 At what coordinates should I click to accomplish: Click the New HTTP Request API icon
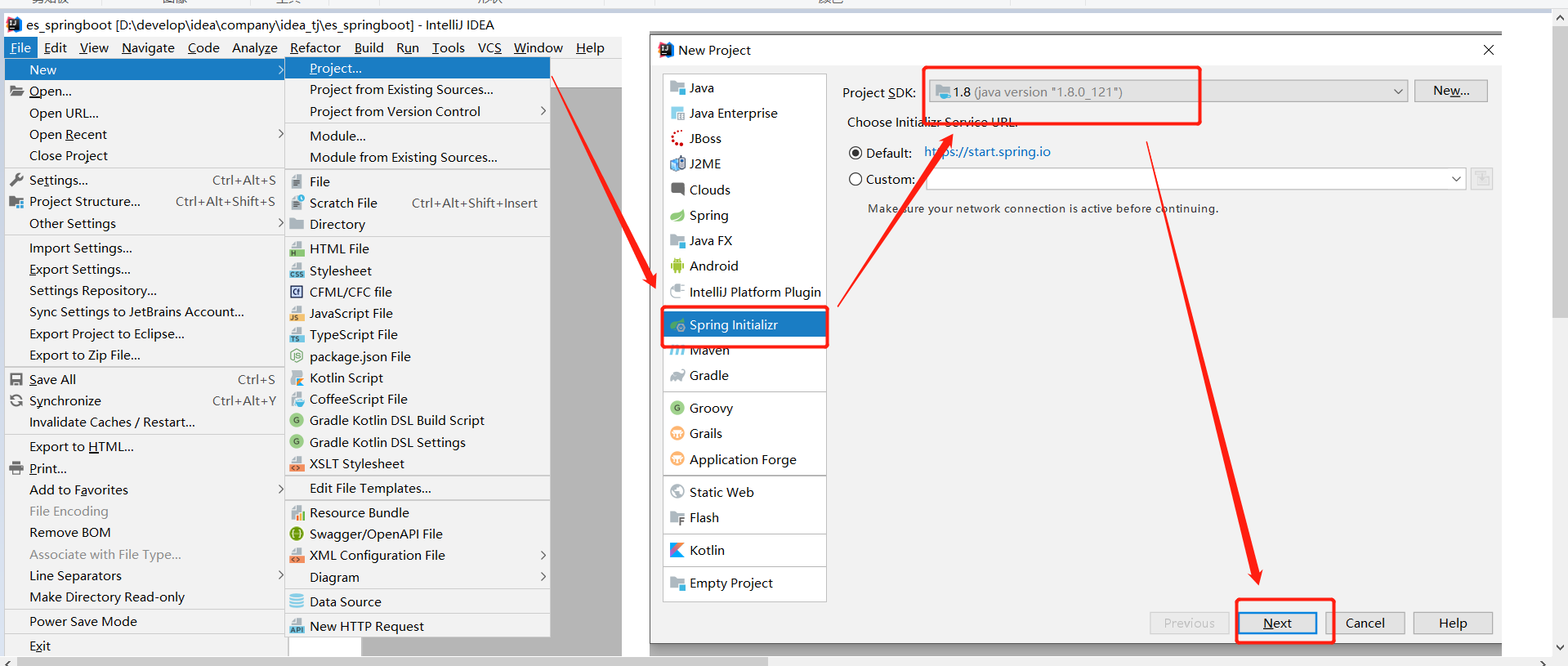point(297,627)
